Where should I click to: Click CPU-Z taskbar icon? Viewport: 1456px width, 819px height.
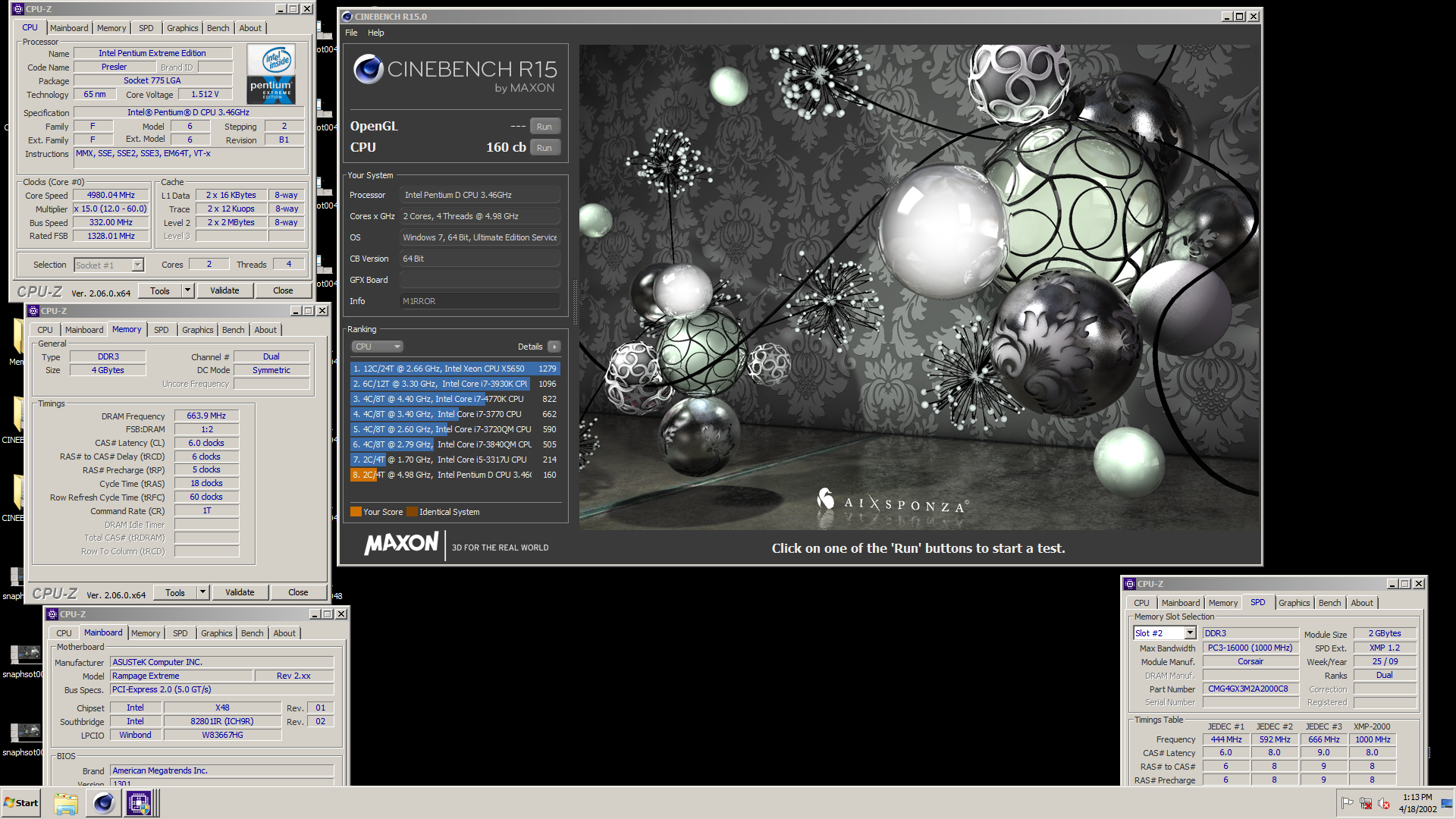pyautogui.click(x=140, y=803)
